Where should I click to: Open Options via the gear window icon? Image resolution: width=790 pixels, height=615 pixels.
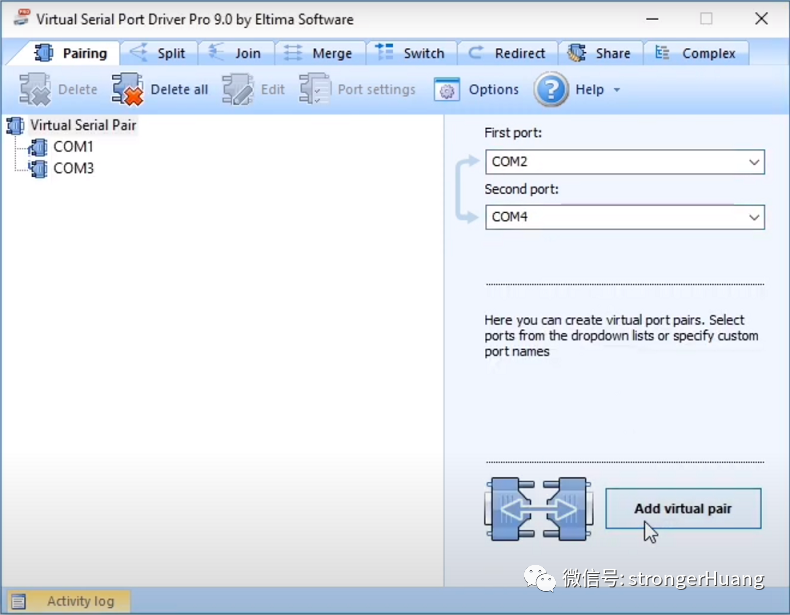[x=446, y=90]
